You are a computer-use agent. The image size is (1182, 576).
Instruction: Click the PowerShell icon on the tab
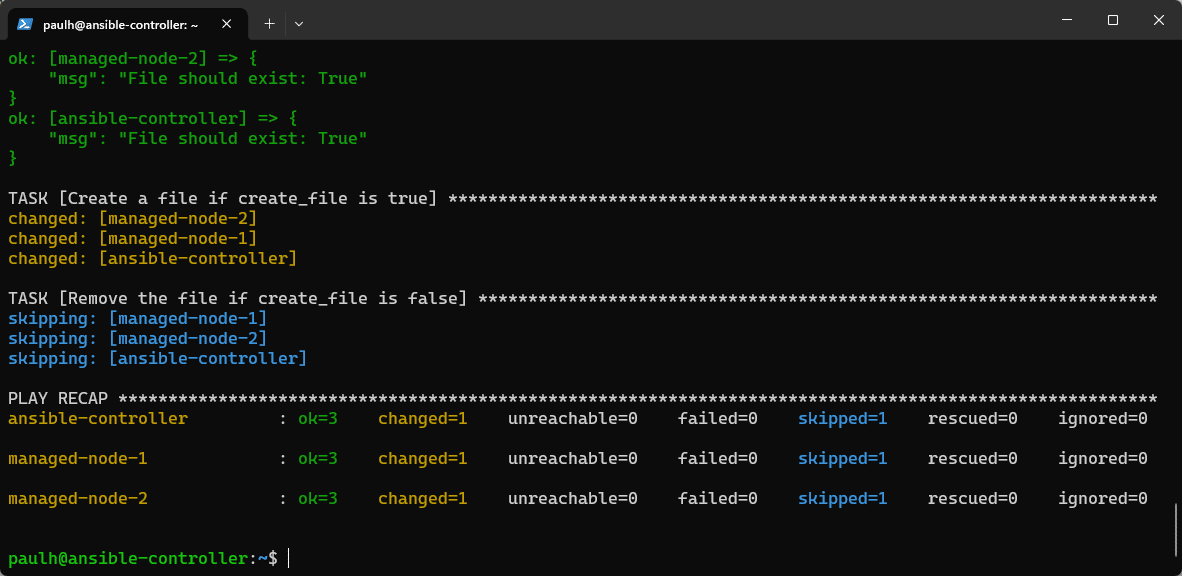tap(24, 23)
